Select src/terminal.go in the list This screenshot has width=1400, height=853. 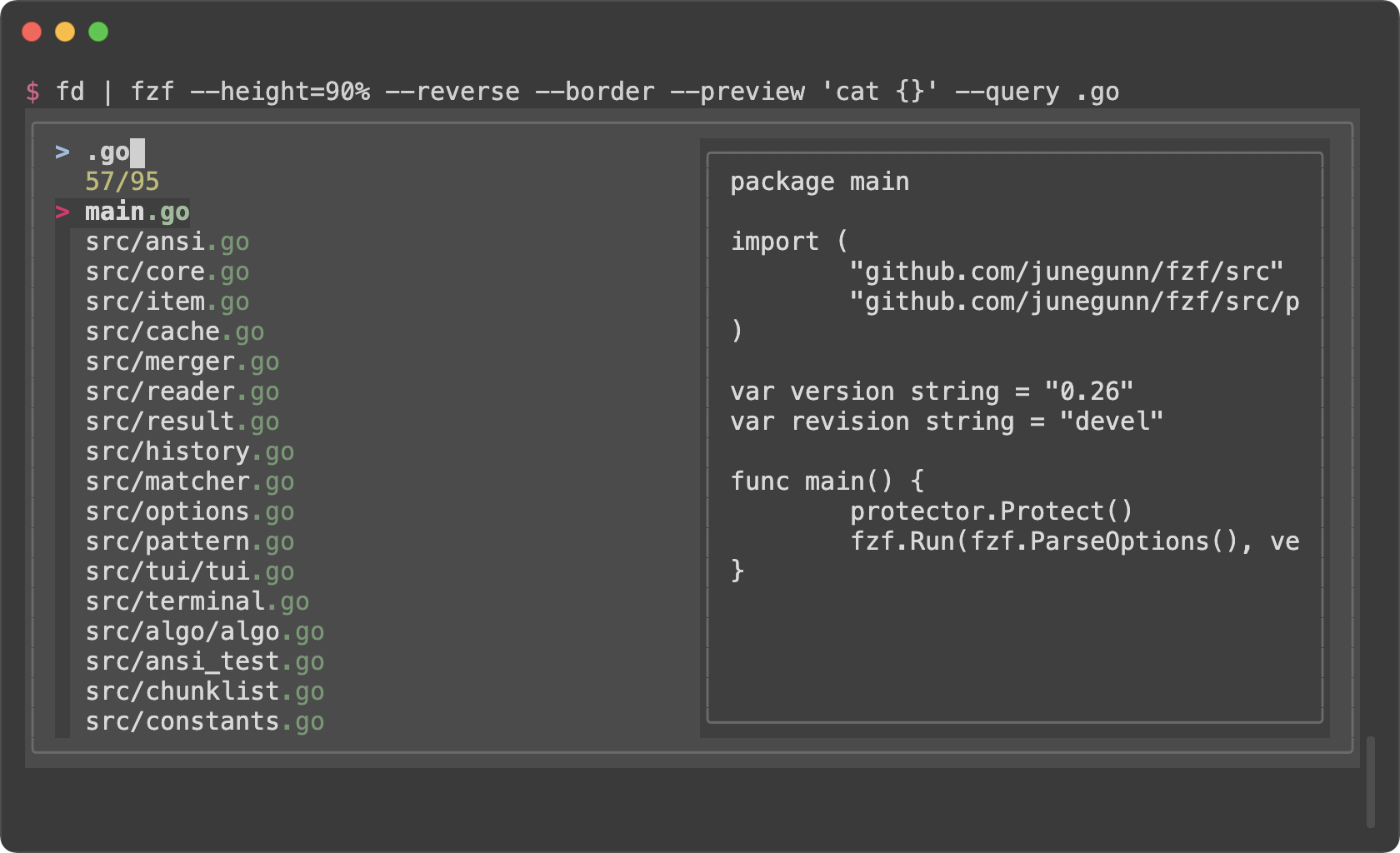point(197,602)
